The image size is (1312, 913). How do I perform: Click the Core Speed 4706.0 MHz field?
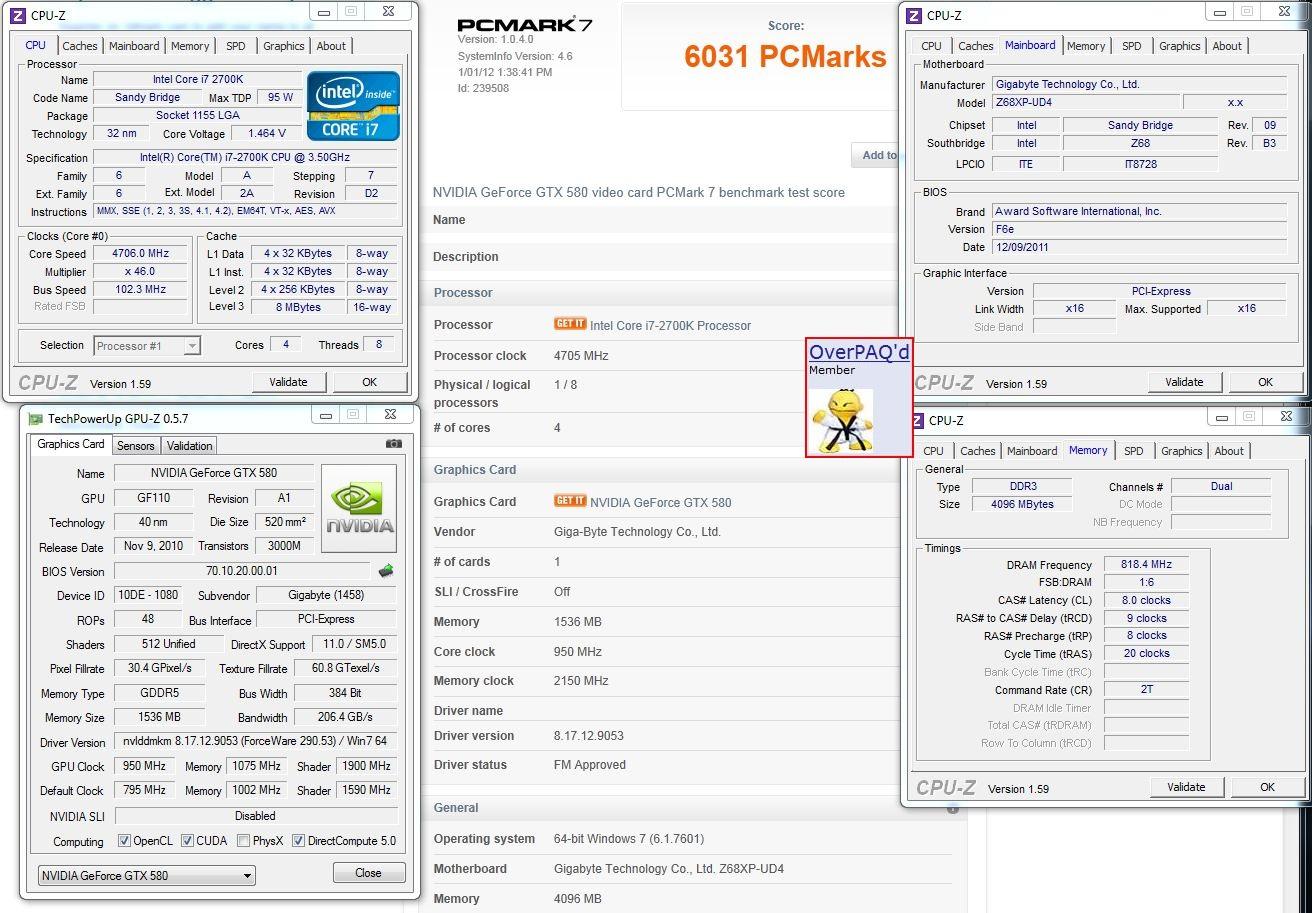pyautogui.click(x=141, y=254)
